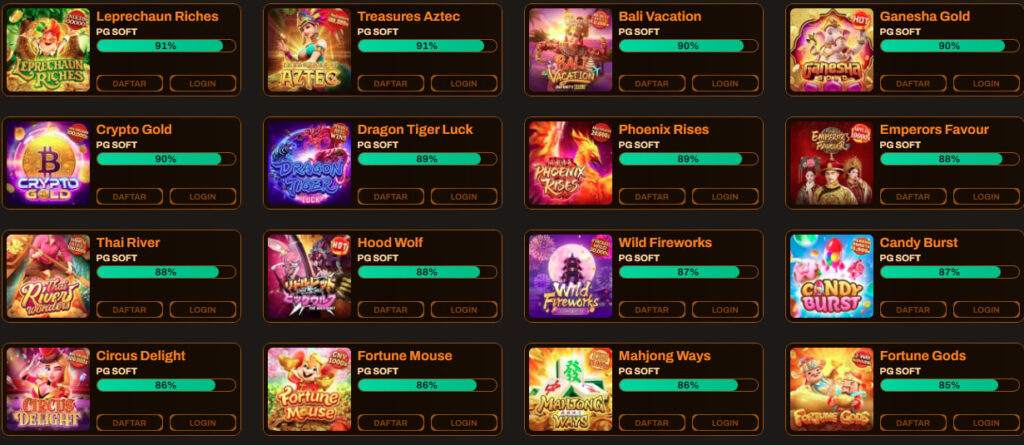
Task: Click the Crypto Gold title text
Action: pos(134,129)
